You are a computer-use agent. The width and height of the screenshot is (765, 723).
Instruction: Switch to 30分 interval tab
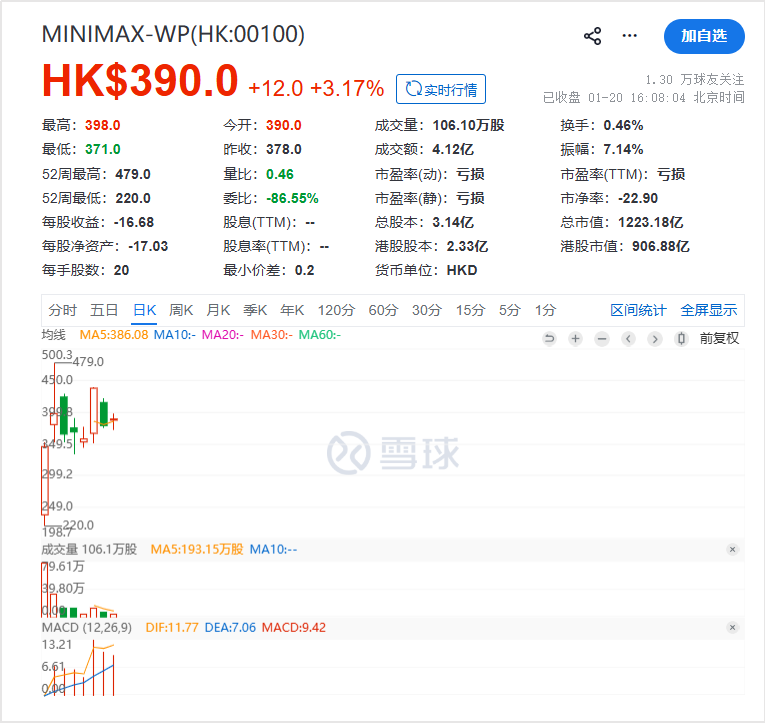[427, 310]
